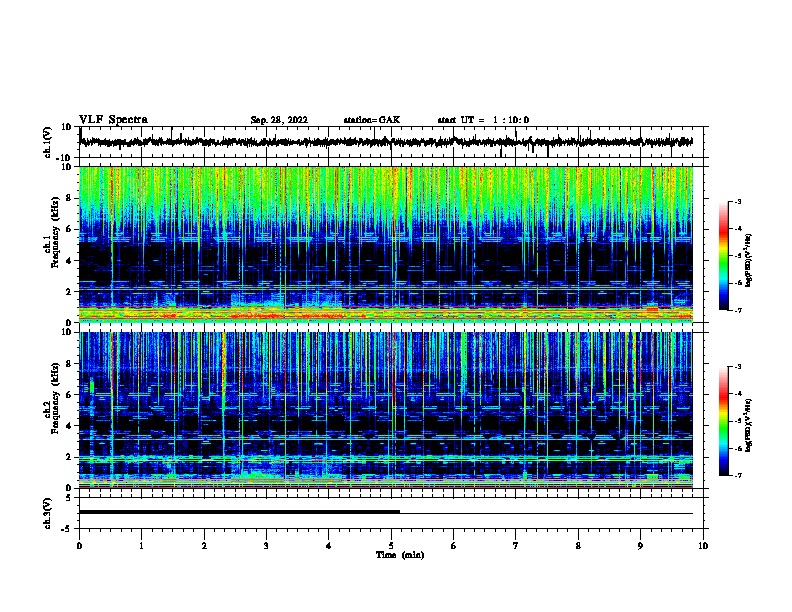Click the ch.1 spectrogram plot
Image resolution: width=792 pixels, height=612 pixels.
(386, 244)
